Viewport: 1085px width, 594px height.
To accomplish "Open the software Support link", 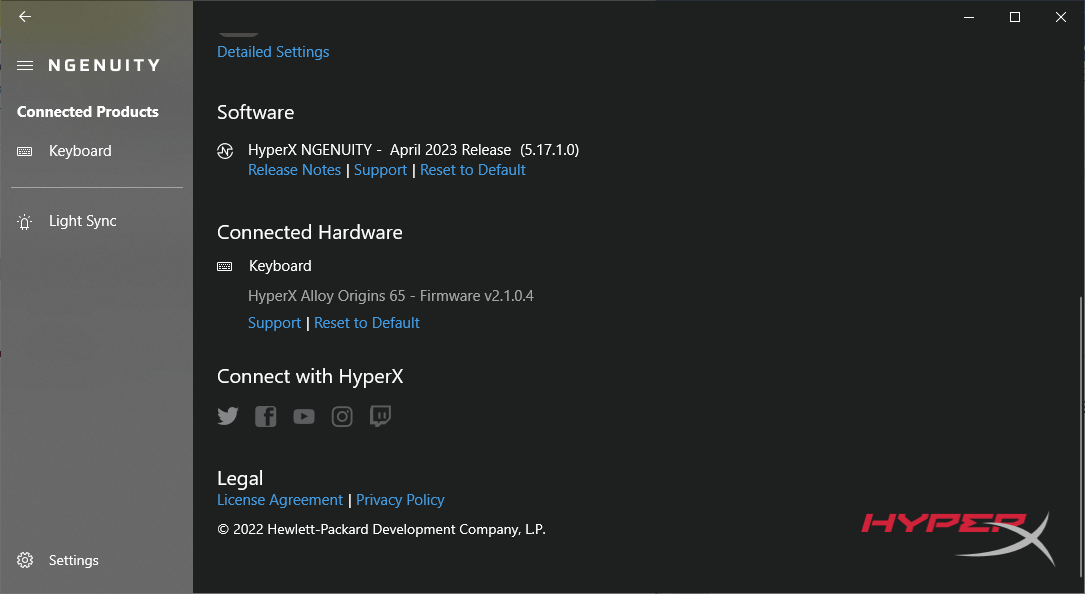I will (x=380, y=170).
